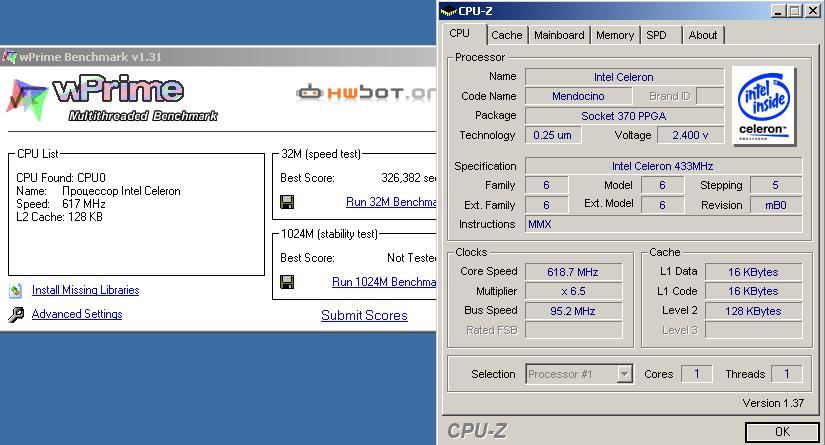Minimize the CPU-Z window
This screenshot has height=445, width=825.
coord(779,11)
